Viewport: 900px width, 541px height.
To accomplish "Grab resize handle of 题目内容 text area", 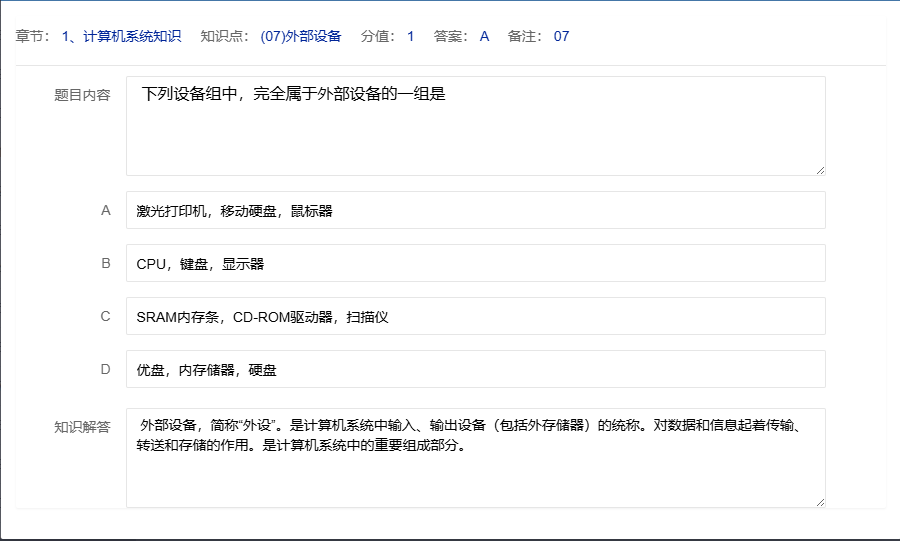I will 820,170.
